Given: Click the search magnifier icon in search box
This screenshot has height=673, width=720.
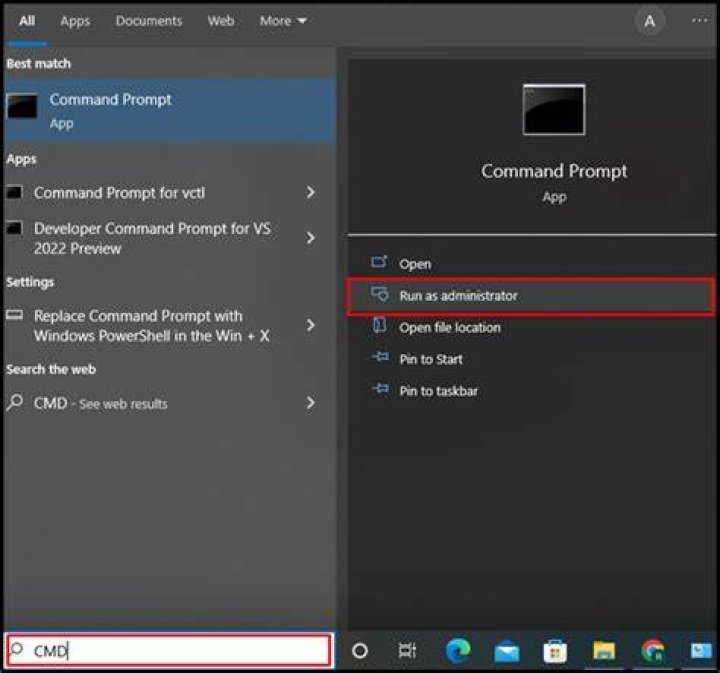Looking at the screenshot, I should (x=17, y=649).
